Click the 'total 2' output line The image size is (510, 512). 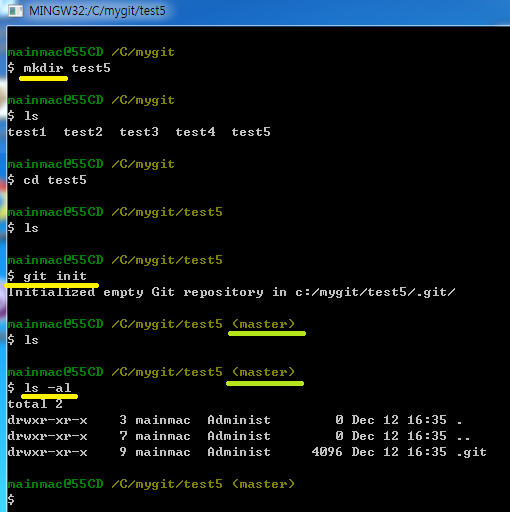35,404
